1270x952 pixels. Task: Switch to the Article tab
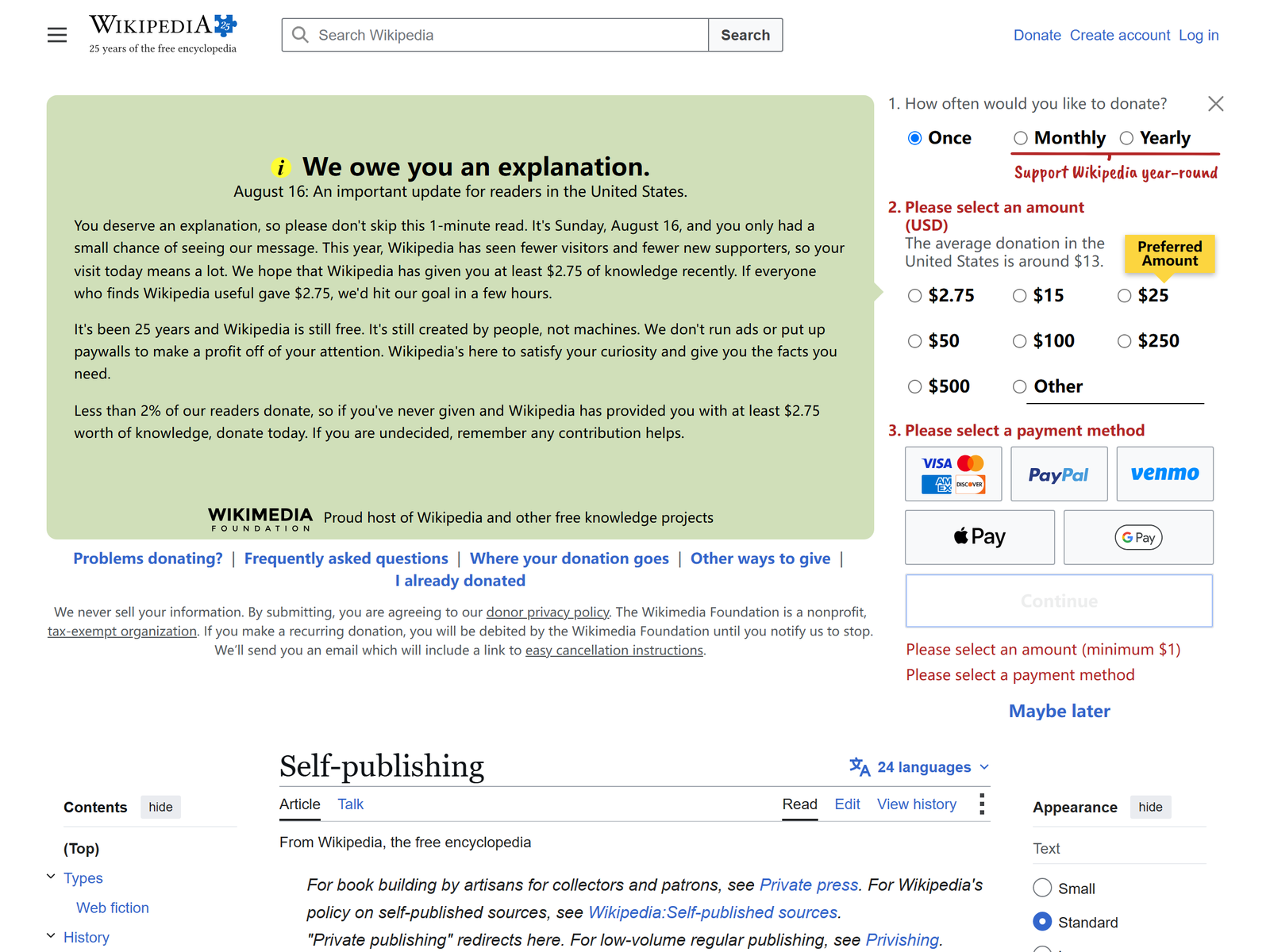(x=300, y=804)
